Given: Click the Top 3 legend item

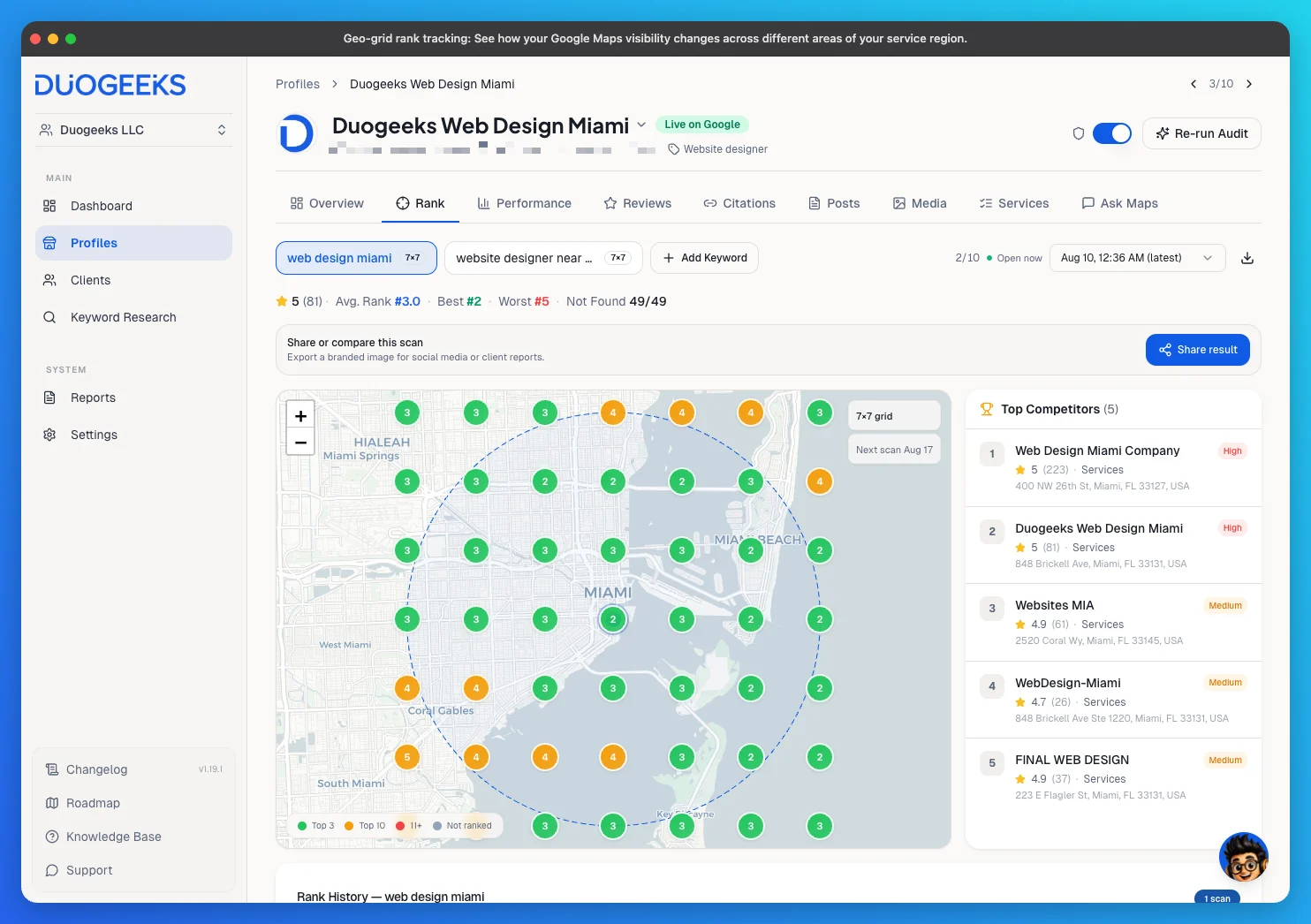Looking at the screenshot, I should click(316, 826).
